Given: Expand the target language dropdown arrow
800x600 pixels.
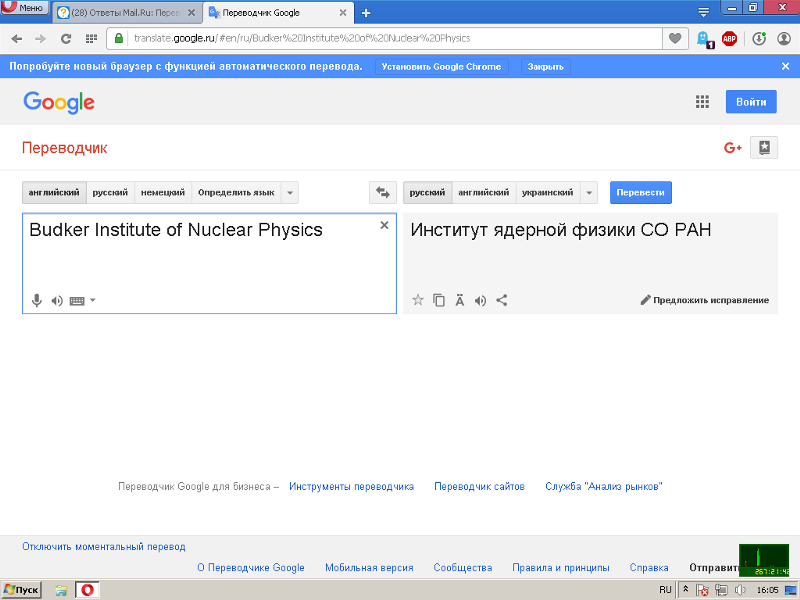Looking at the screenshot, I should click(x=589, y=192).
